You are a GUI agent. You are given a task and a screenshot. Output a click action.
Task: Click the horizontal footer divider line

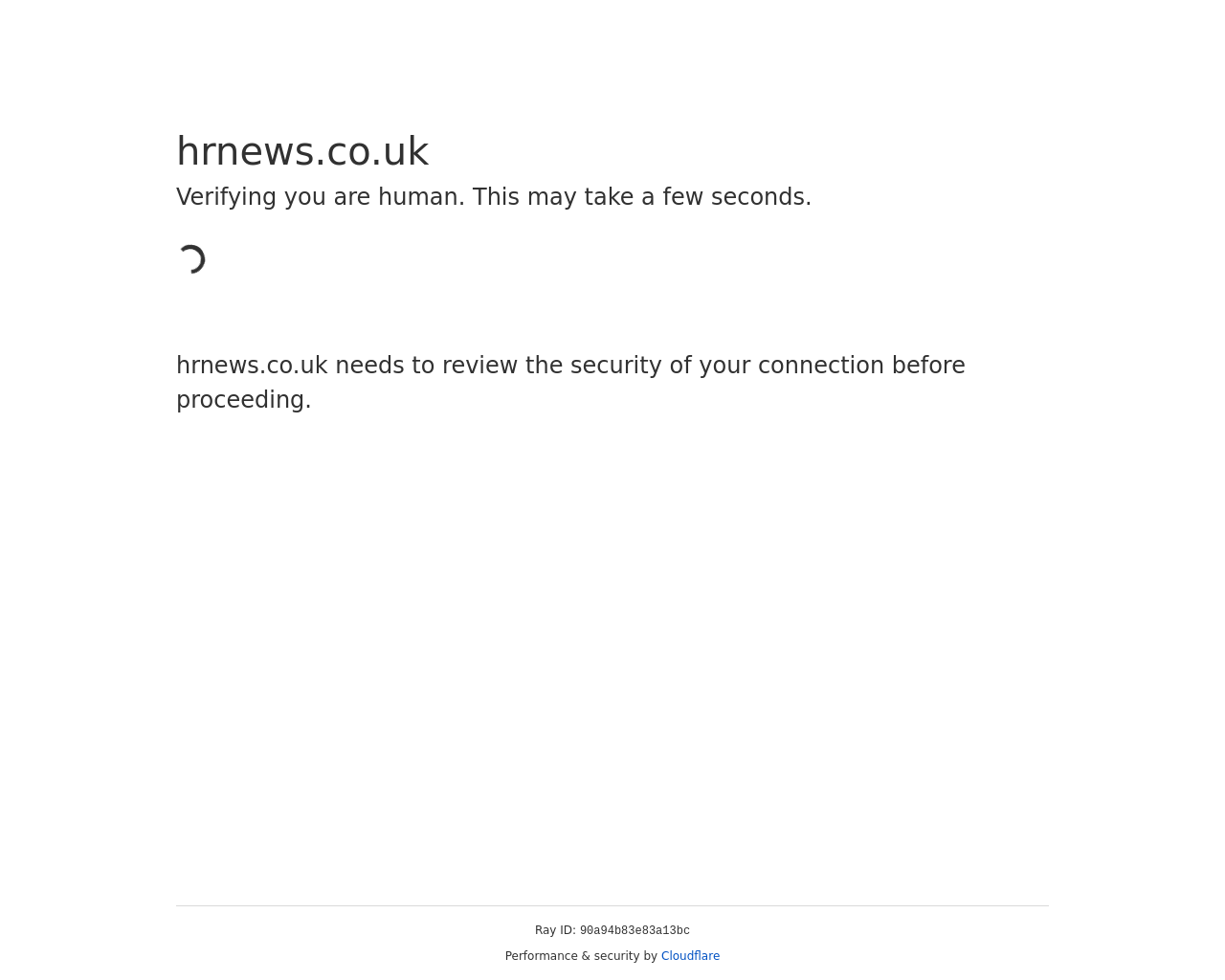[612, 905]
